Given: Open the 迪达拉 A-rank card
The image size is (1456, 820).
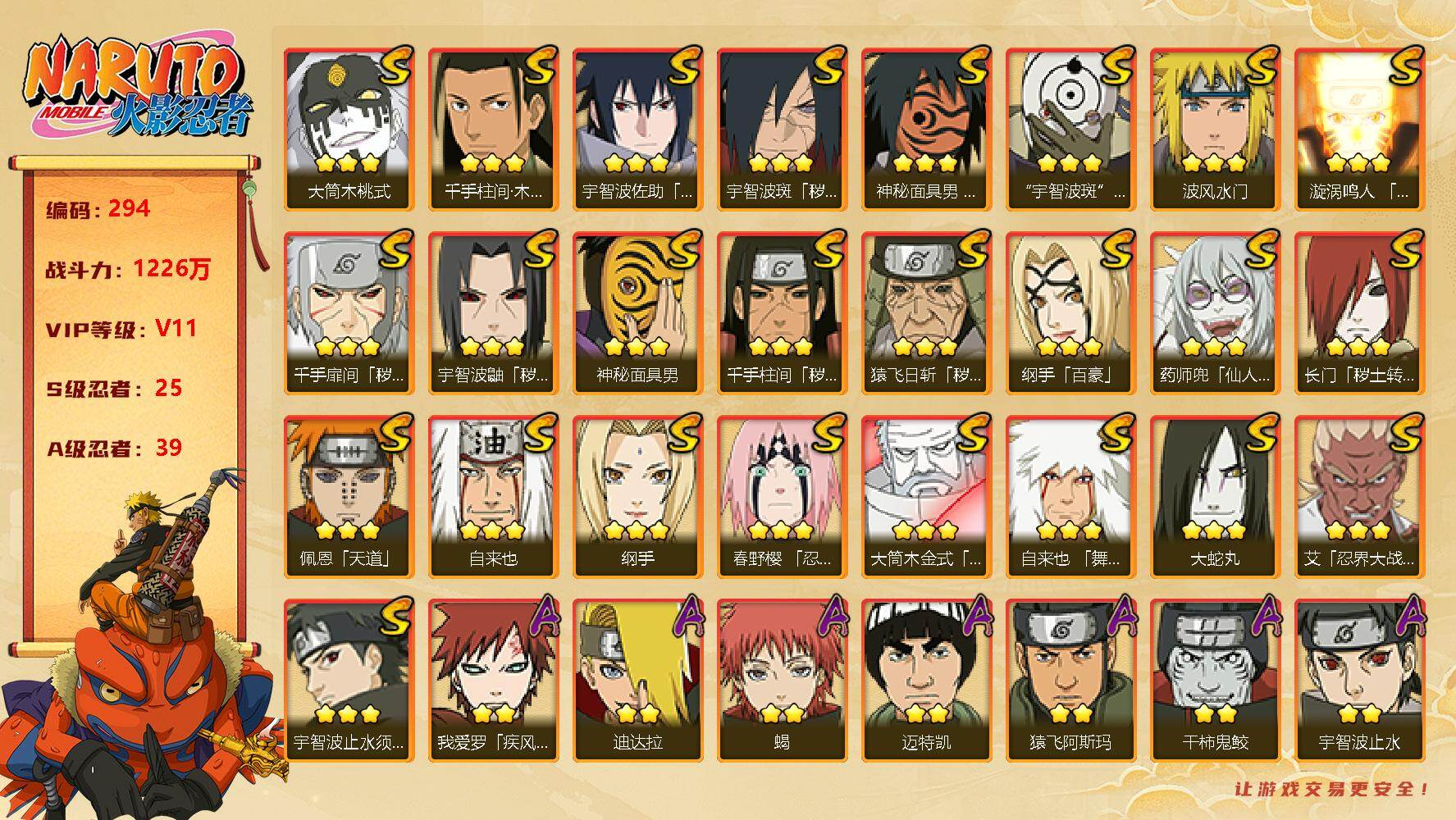Looking at the screenshot, I should click(x=637, y=681).
